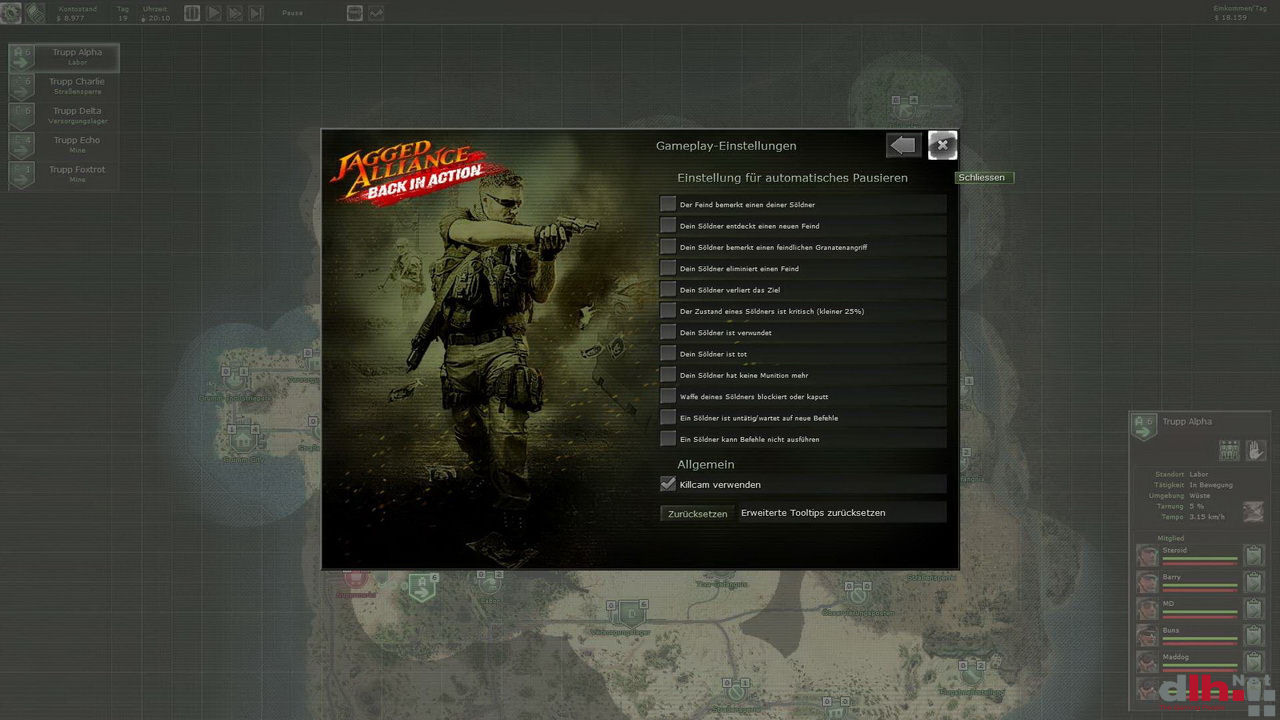Enable 'Ein Söldner ist untätig' pause checkbox

[x=668, y=417]
